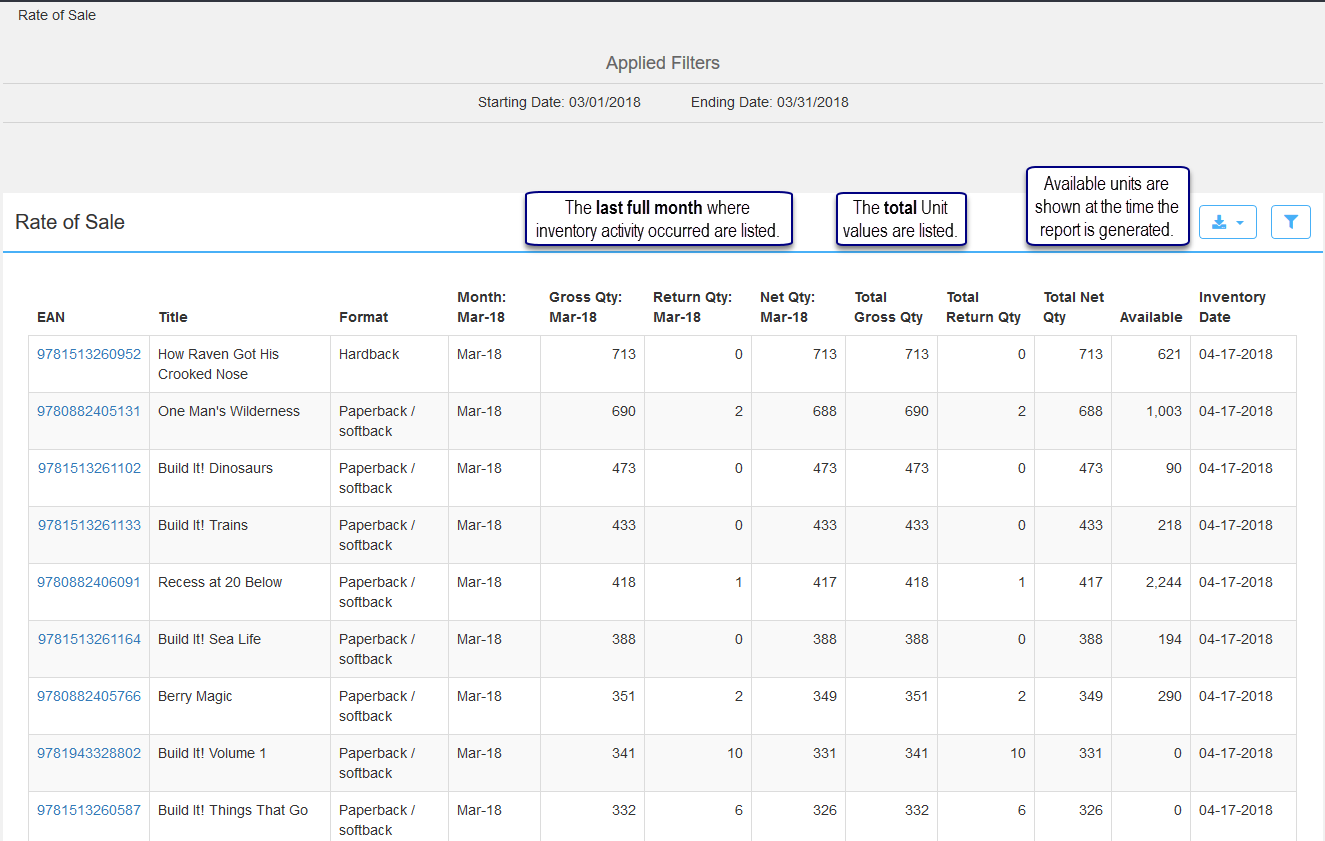The height and width of the screenshot is (841, 1325).
Task: Open EAN link 9781513261133
Action: (x=89, y=525)
